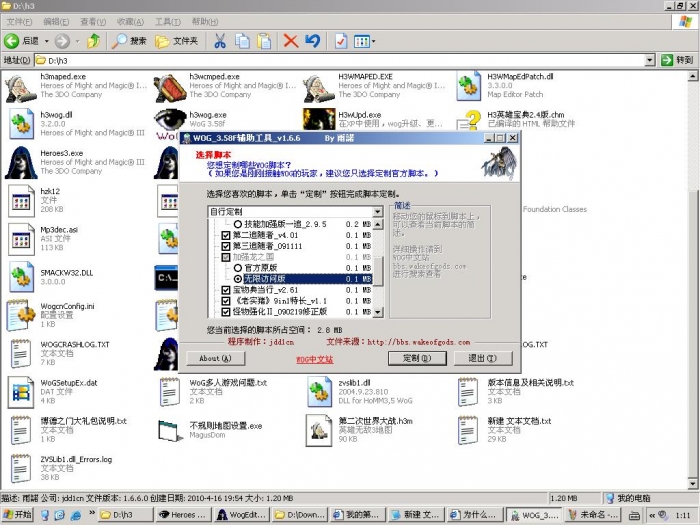The image size is (700, 525).
Task: Click the Properties checkmark icon
Action: pos(341,41)
